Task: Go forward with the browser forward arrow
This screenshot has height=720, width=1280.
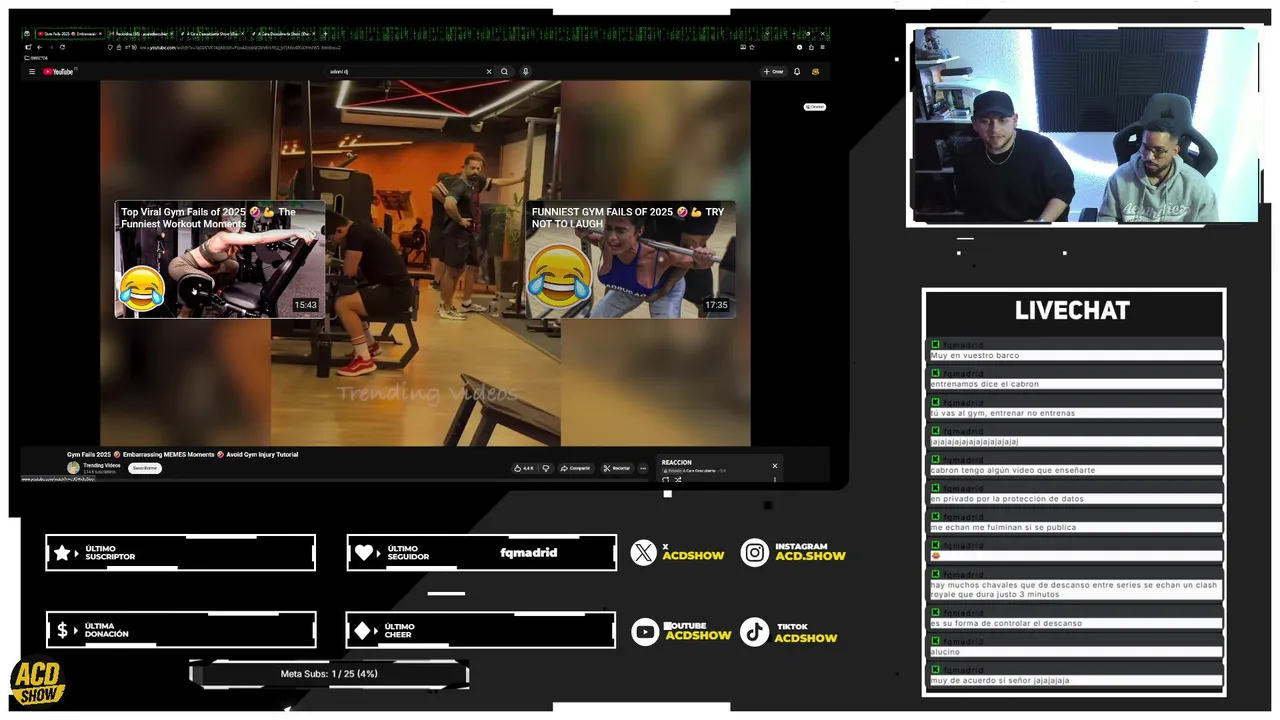Action: coord(51,47)
